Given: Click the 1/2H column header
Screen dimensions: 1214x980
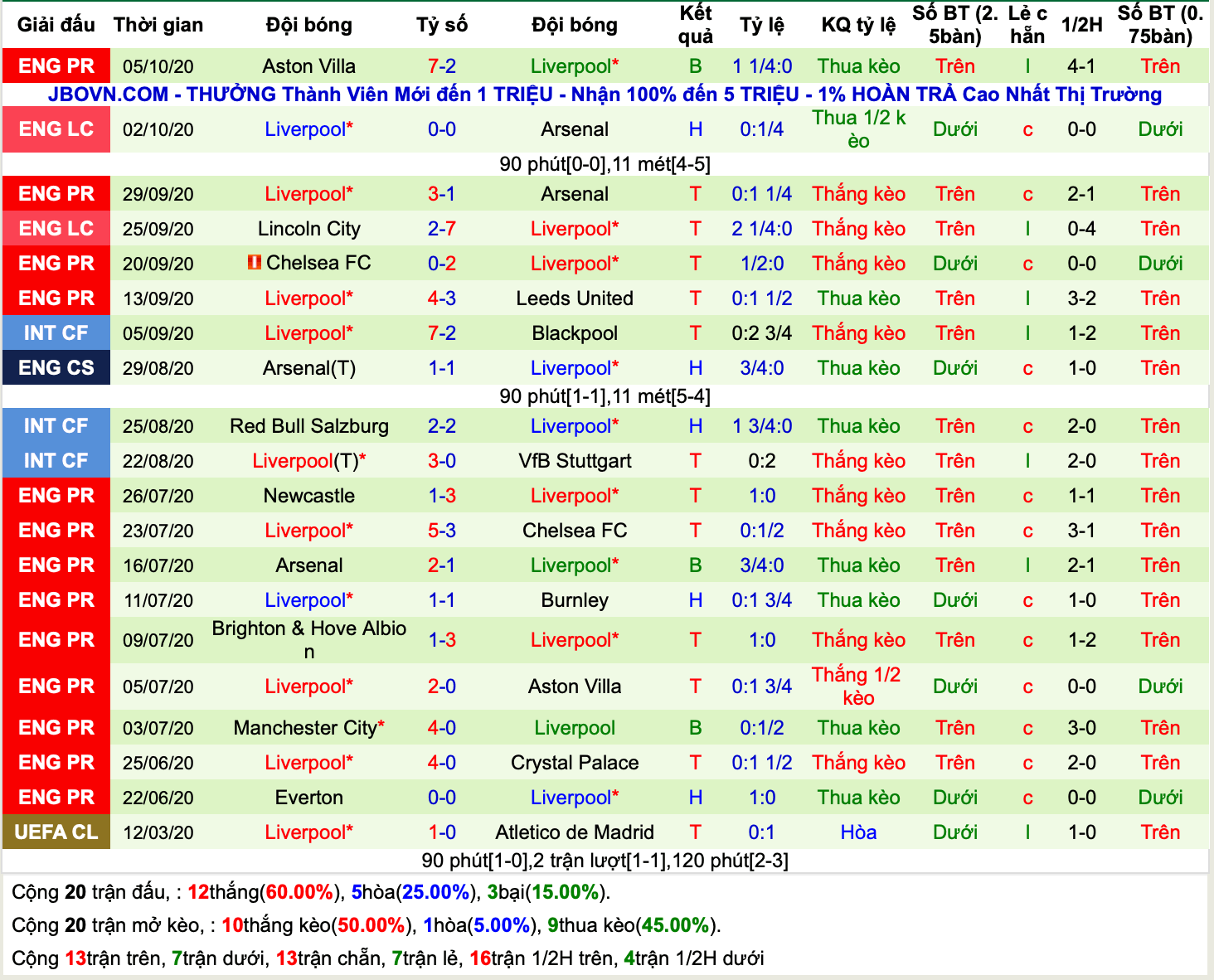Looking at the screenshot, I should coord(1082,25).
